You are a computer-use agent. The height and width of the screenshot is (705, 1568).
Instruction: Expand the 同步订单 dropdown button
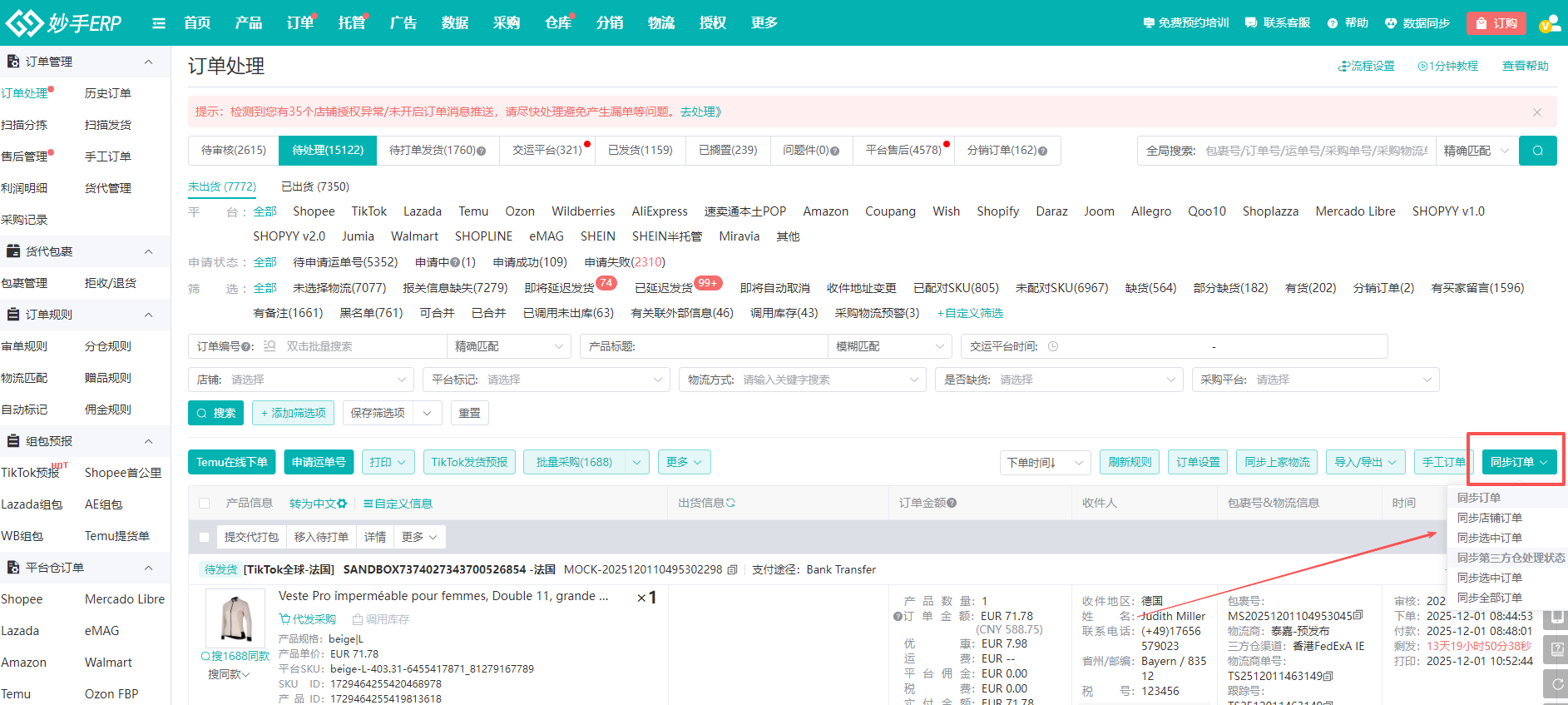point(1519,462)
